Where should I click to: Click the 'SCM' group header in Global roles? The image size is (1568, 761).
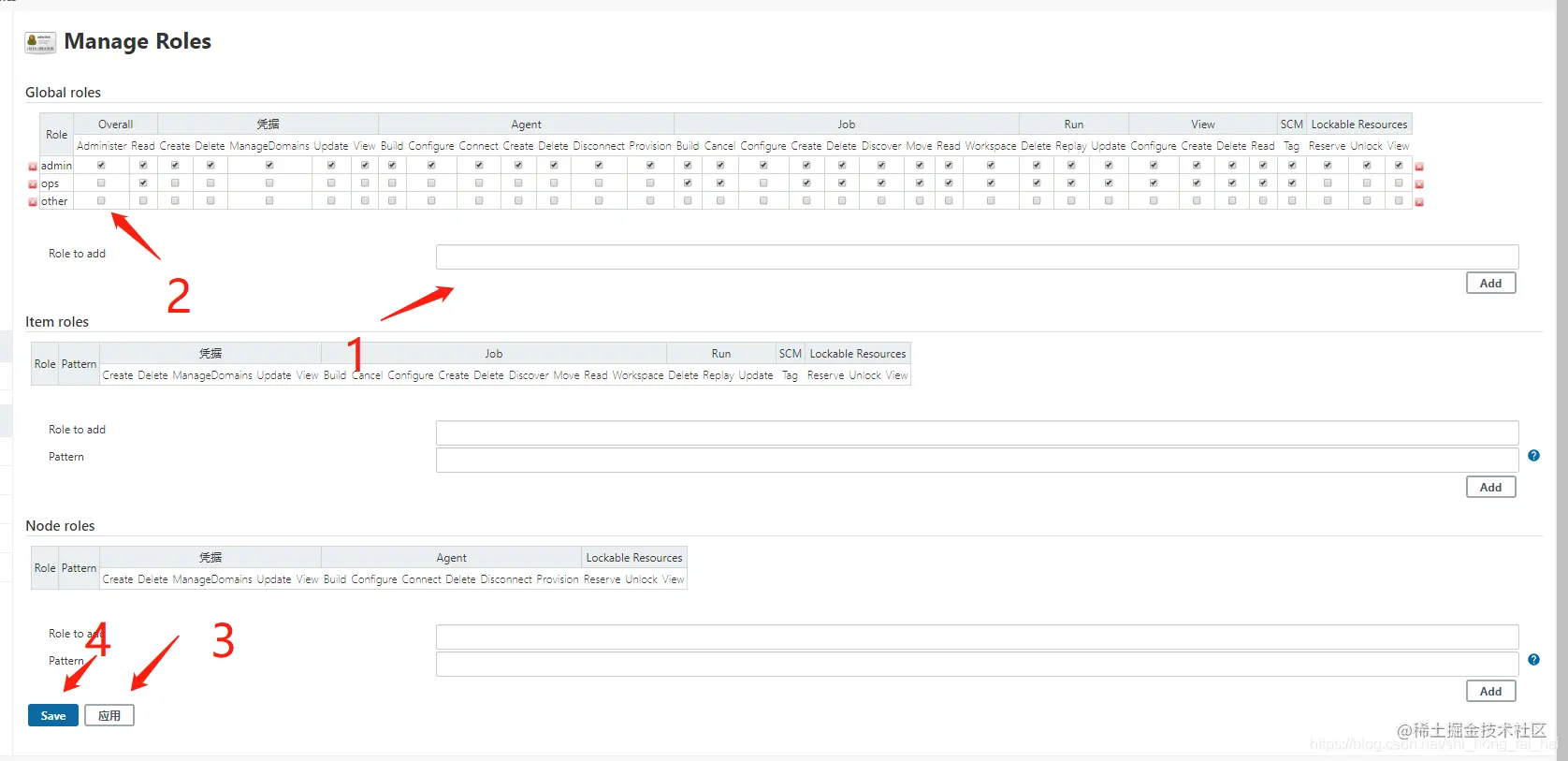(1291, 124)
